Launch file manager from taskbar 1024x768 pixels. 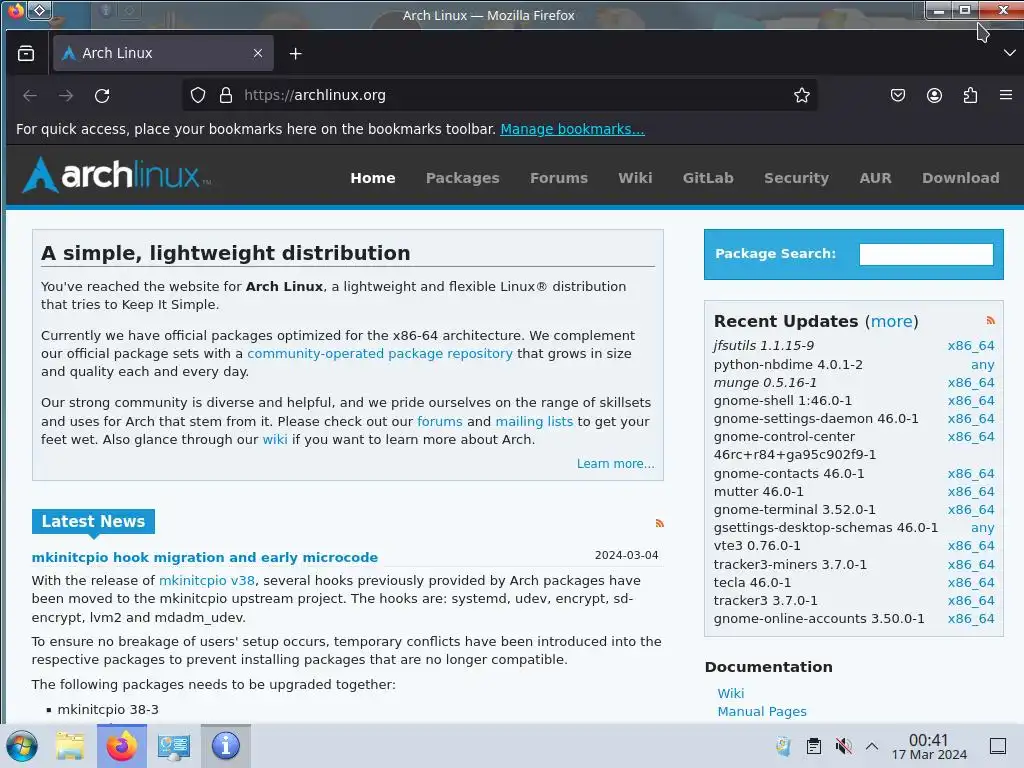pyautogui.click(x=70, y=746)
